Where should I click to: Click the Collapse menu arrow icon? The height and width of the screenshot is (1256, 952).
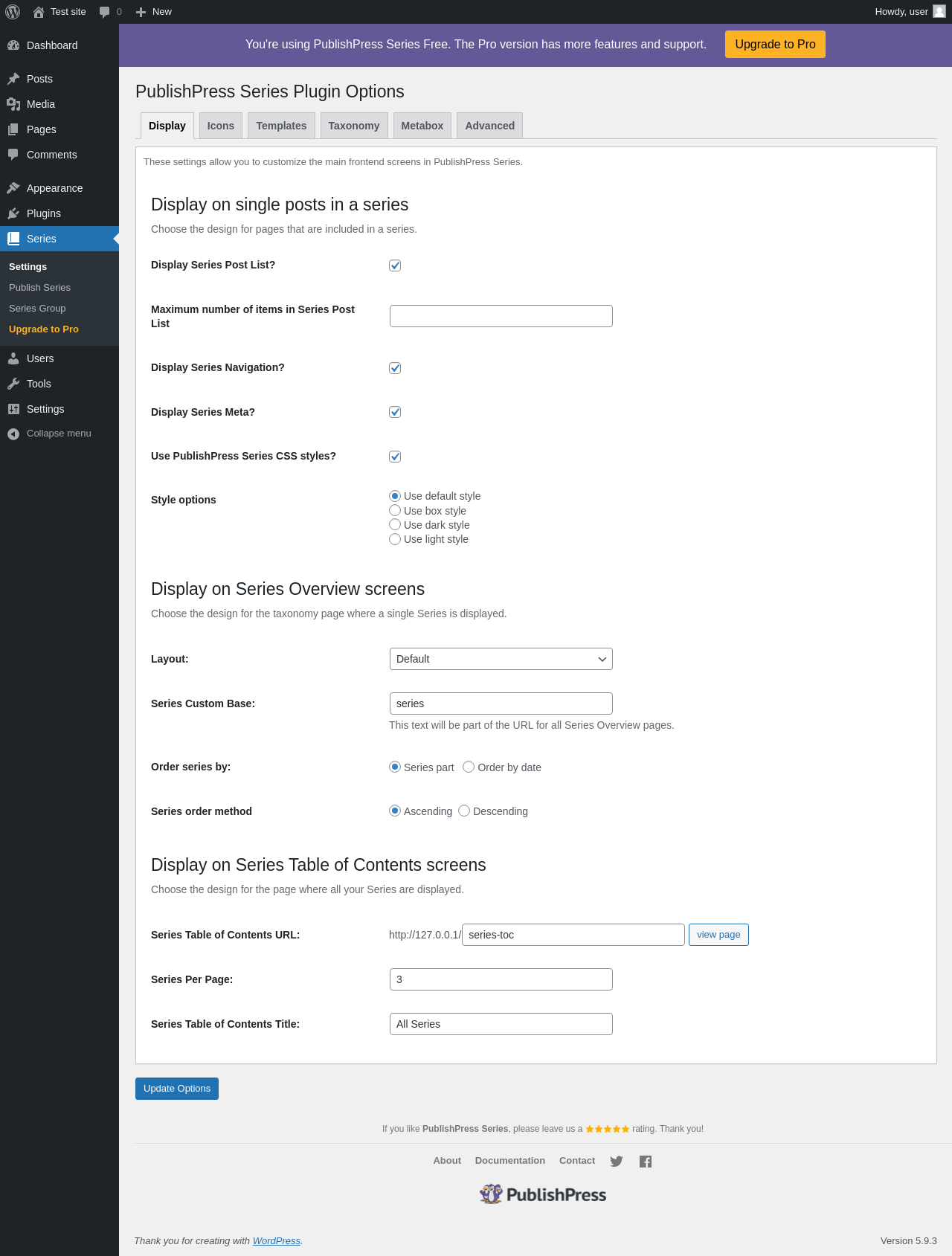(13, 434)
